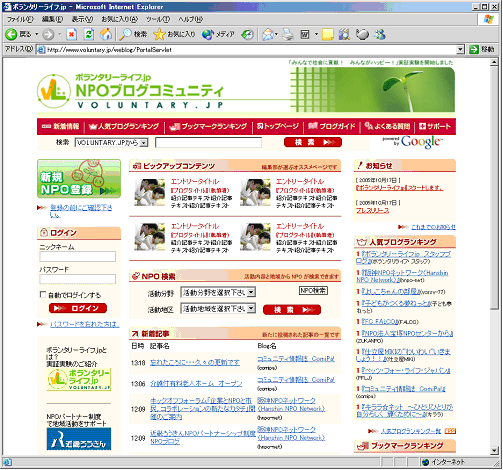Select the サポート navigation tab
The image size is (503, 470).
(435, 126)
